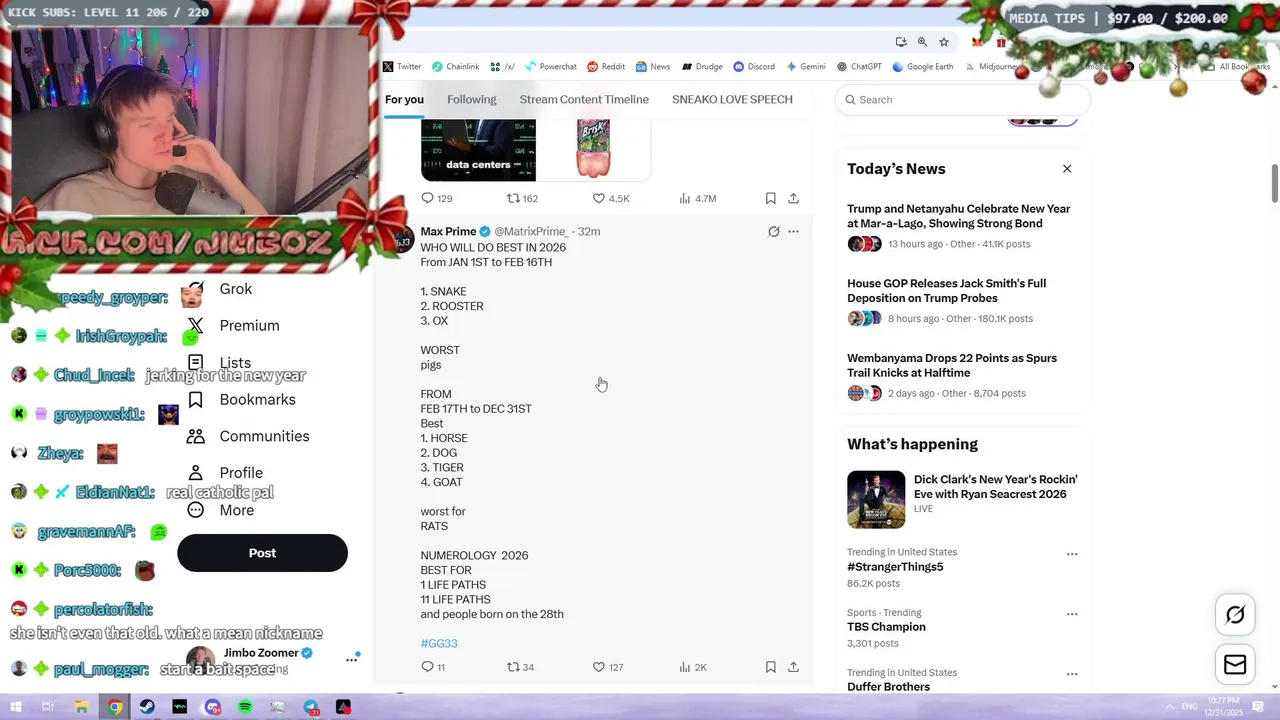This screenshot has width=1280, height=720.
Task: Open Wembanyama Drops 22 Points news story
Action: (x=951, y=365)
